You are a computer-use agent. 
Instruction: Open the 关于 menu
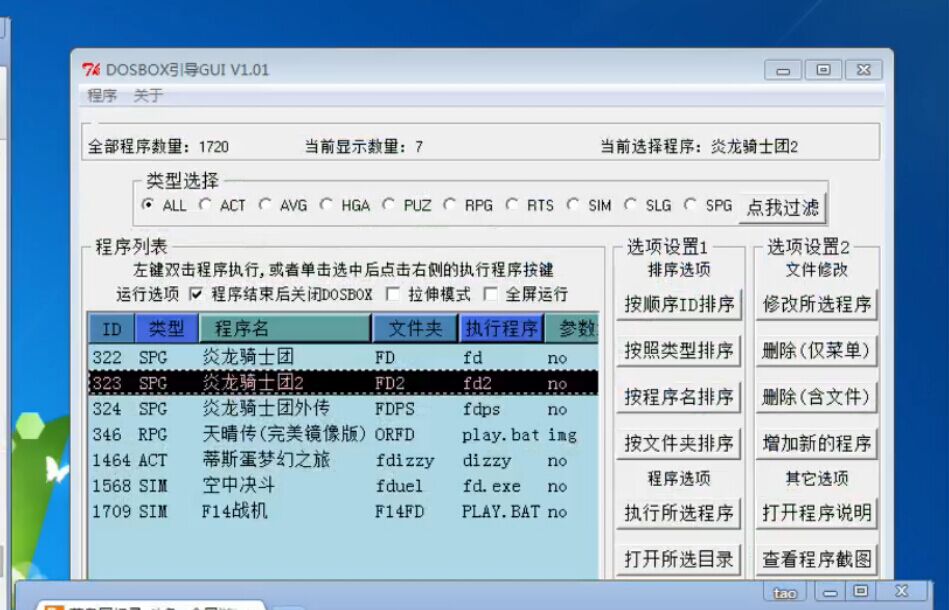pos(148,96)
